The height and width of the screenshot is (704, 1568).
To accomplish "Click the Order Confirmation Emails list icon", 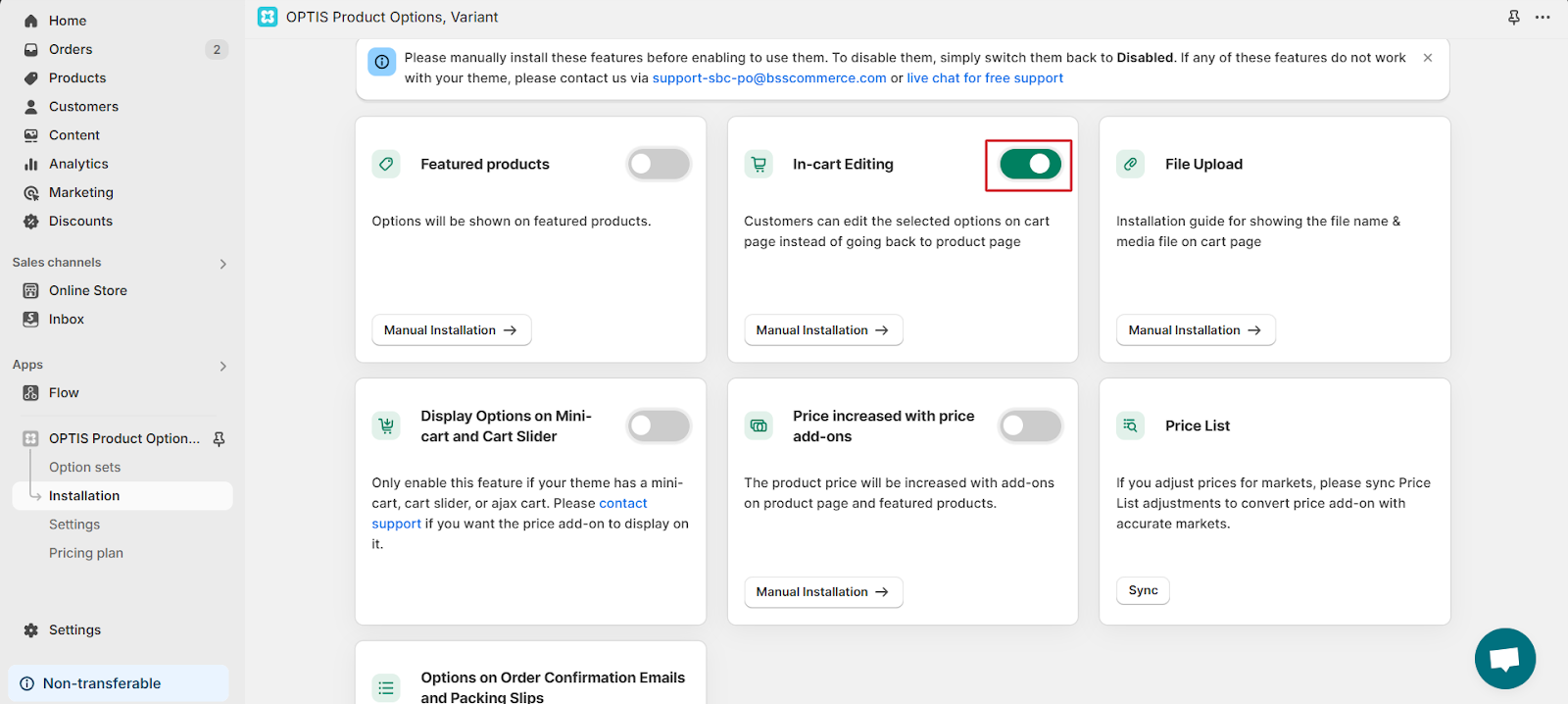I will 387,687.
